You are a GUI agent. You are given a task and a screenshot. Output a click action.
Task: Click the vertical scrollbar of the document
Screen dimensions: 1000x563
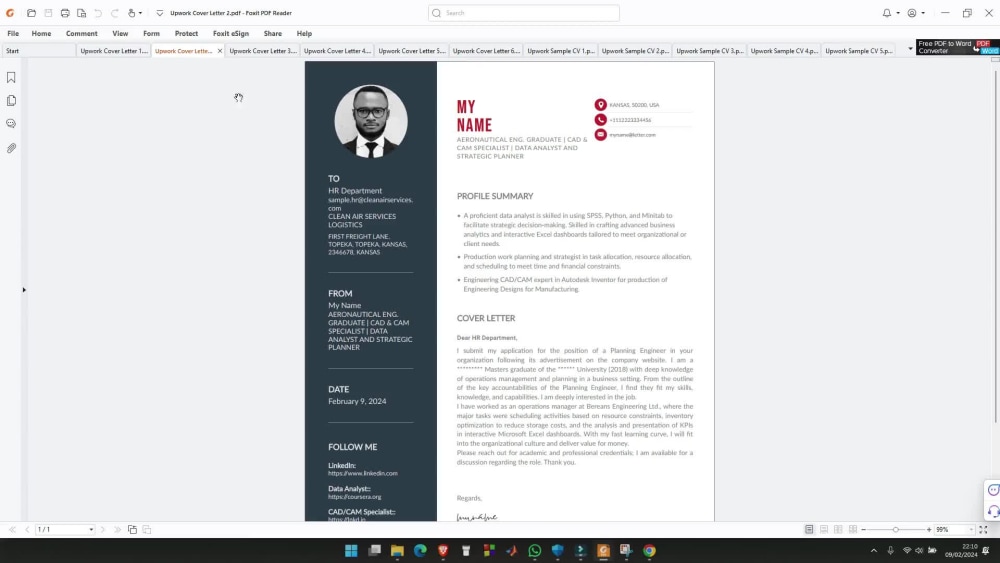[996, 247]
